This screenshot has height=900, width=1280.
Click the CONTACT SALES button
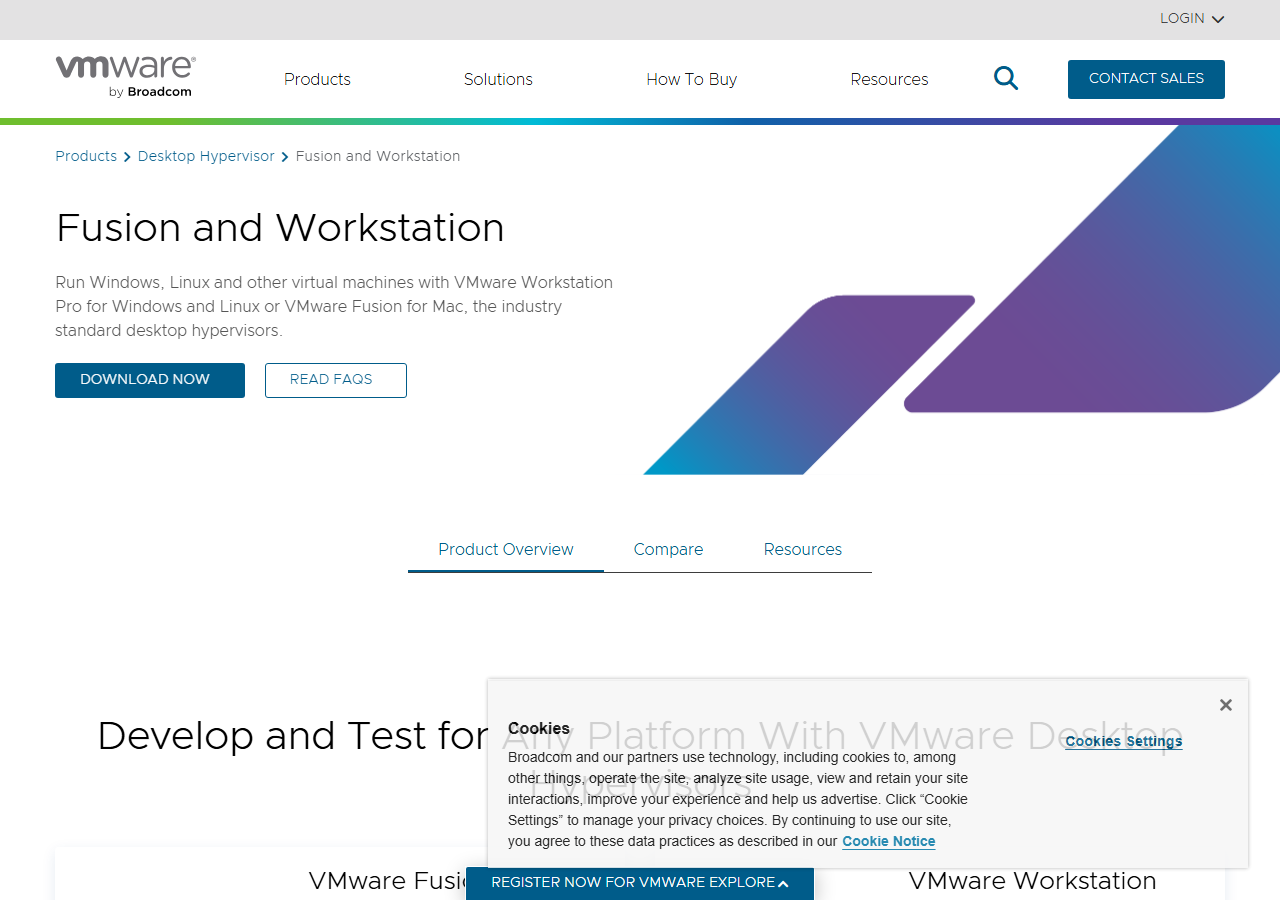point(1146,79)
